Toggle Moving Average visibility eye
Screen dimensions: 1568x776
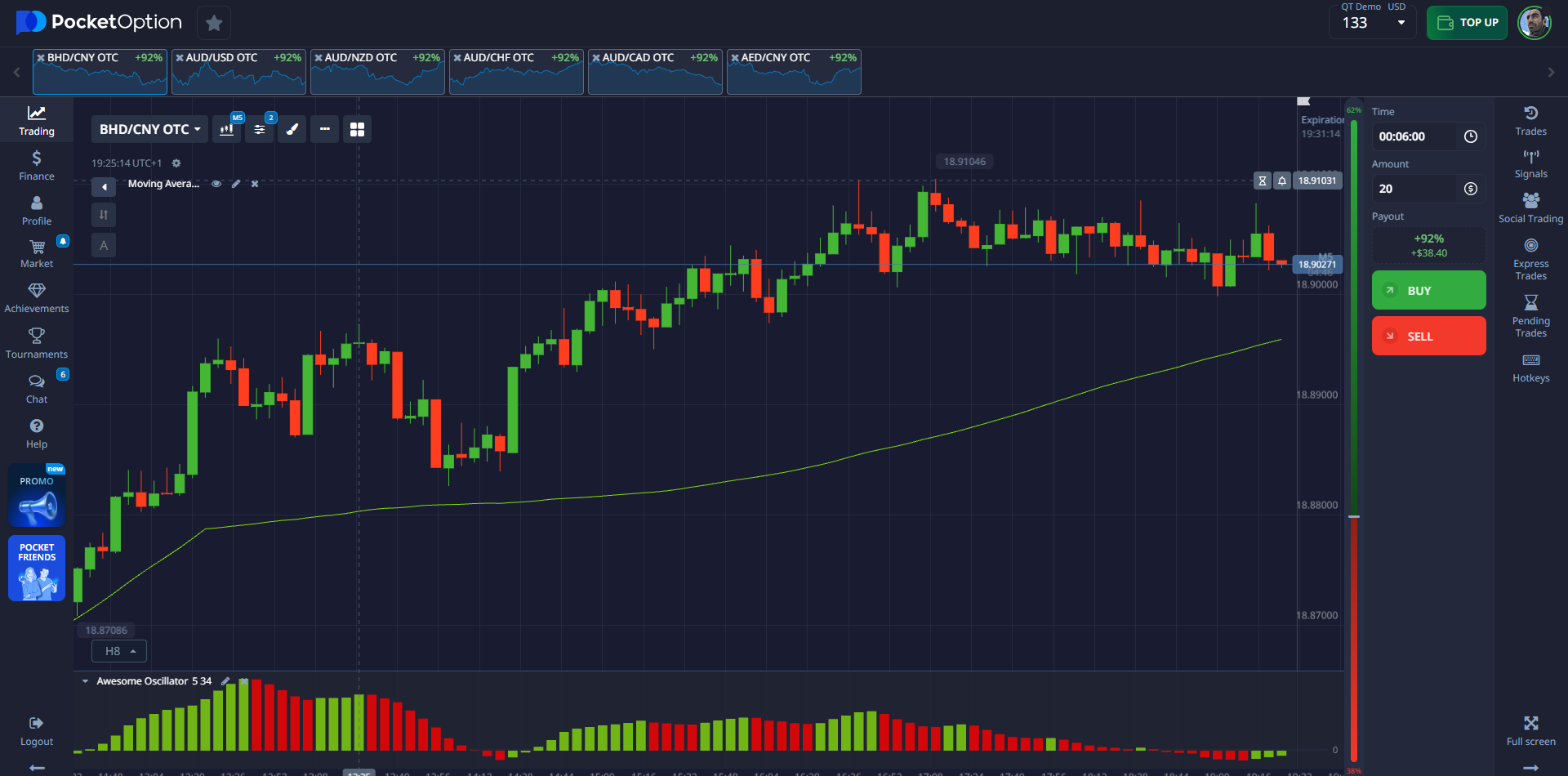click(x=216, y=184)
